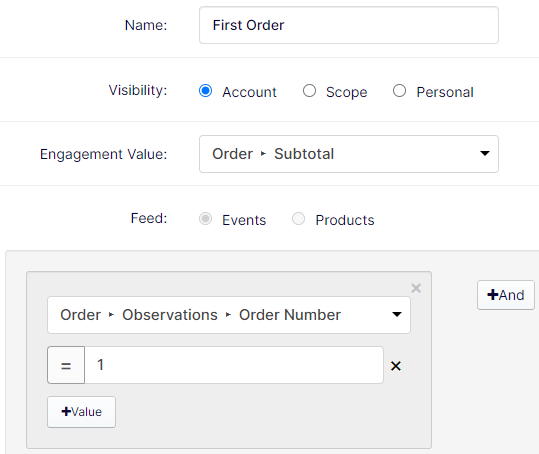Click the plus icon on +Value button
The height and width of the screenshot is (454, 539).
pyautogui.click(x=66, y=411)
